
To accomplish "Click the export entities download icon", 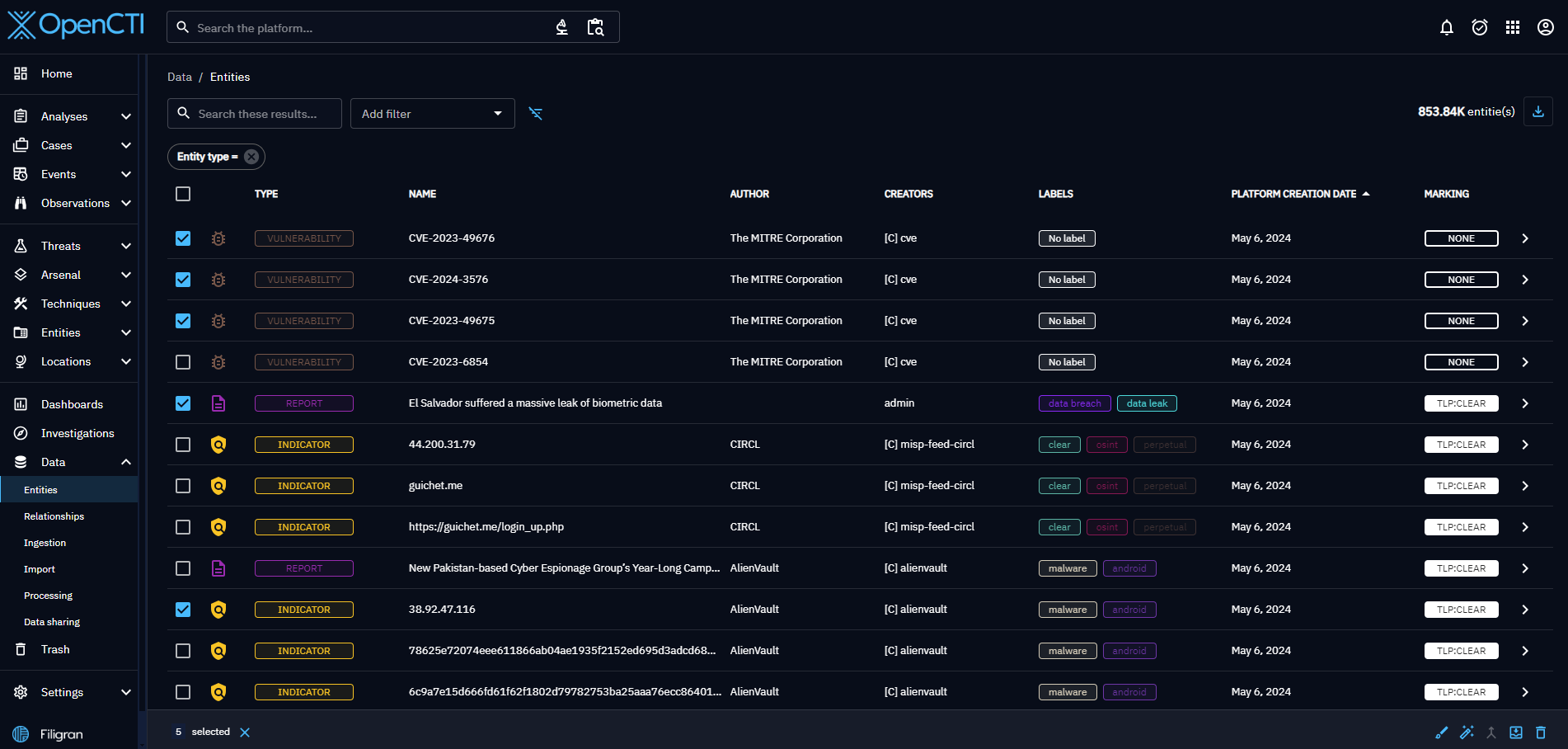I will pos(1537,111).
